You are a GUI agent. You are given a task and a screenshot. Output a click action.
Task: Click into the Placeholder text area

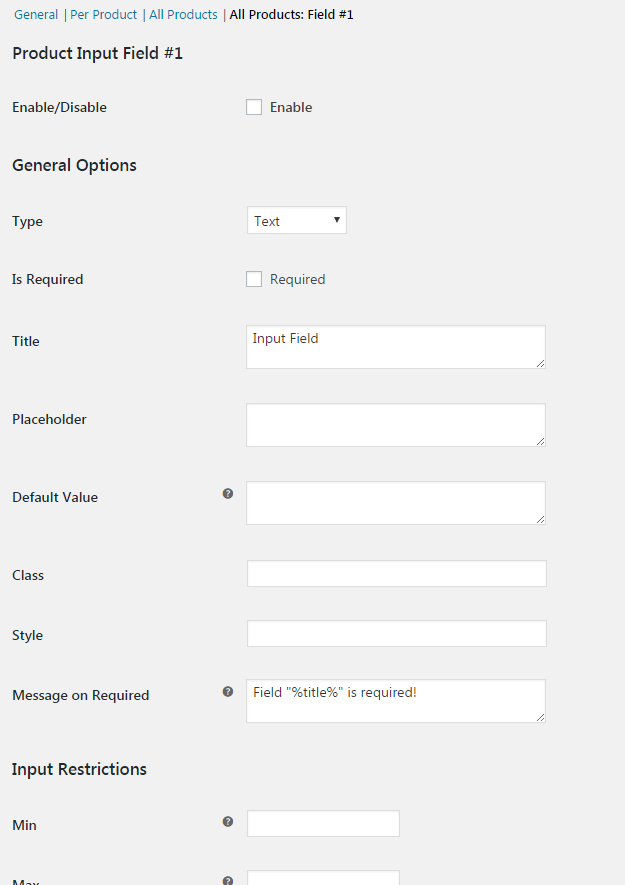(395, 425)
